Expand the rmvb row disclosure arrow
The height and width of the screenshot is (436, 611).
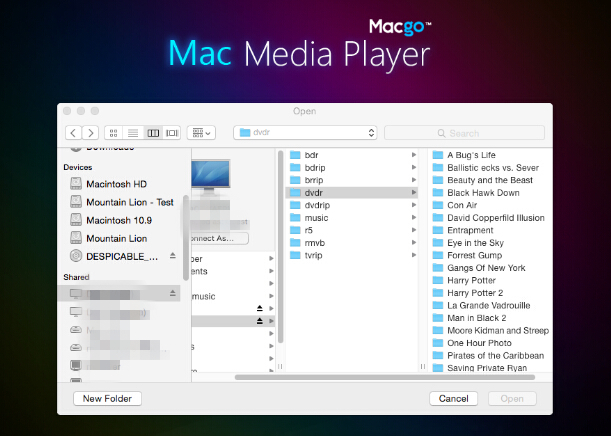414,243
